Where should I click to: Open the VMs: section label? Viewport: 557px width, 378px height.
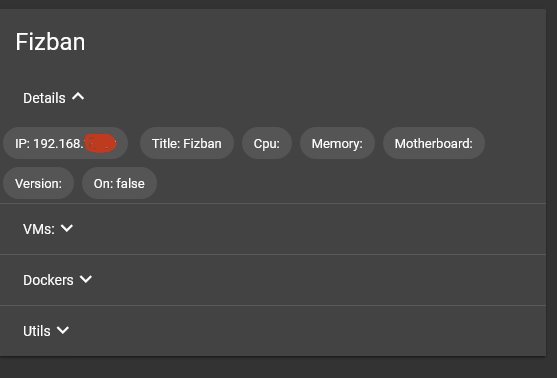pos(39,229)
